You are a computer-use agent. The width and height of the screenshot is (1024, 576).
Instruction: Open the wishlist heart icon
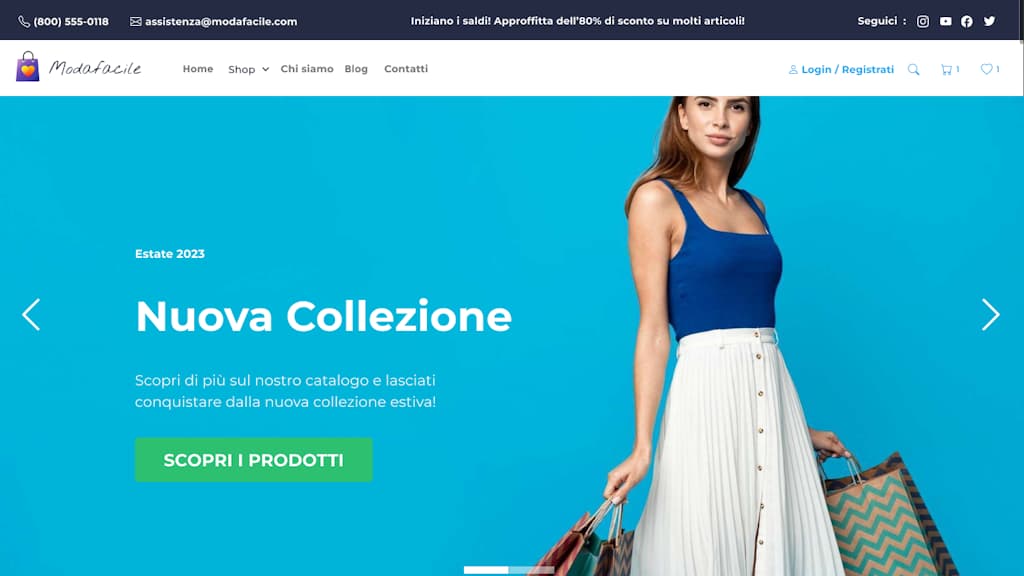point(989,69)
